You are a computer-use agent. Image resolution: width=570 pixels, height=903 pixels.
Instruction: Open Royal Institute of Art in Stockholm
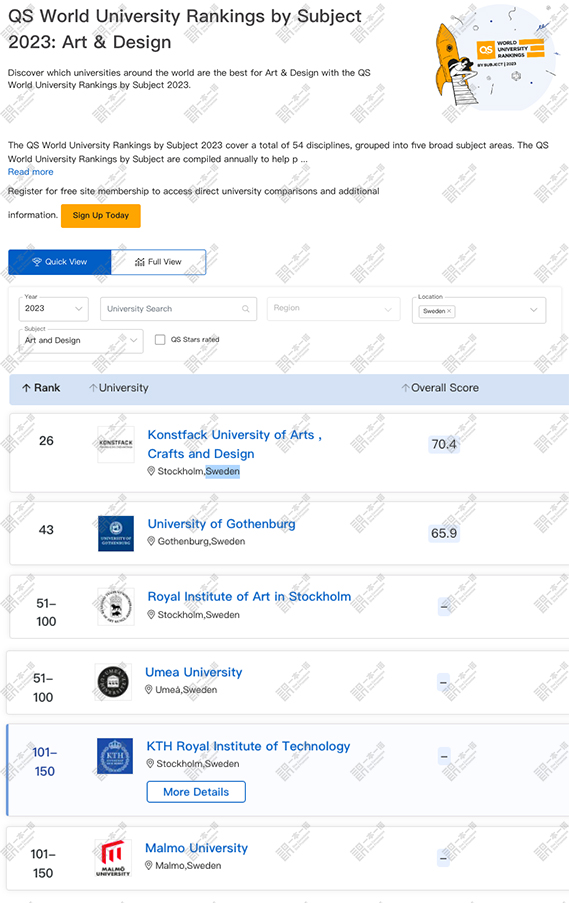[x=249, y=597]
